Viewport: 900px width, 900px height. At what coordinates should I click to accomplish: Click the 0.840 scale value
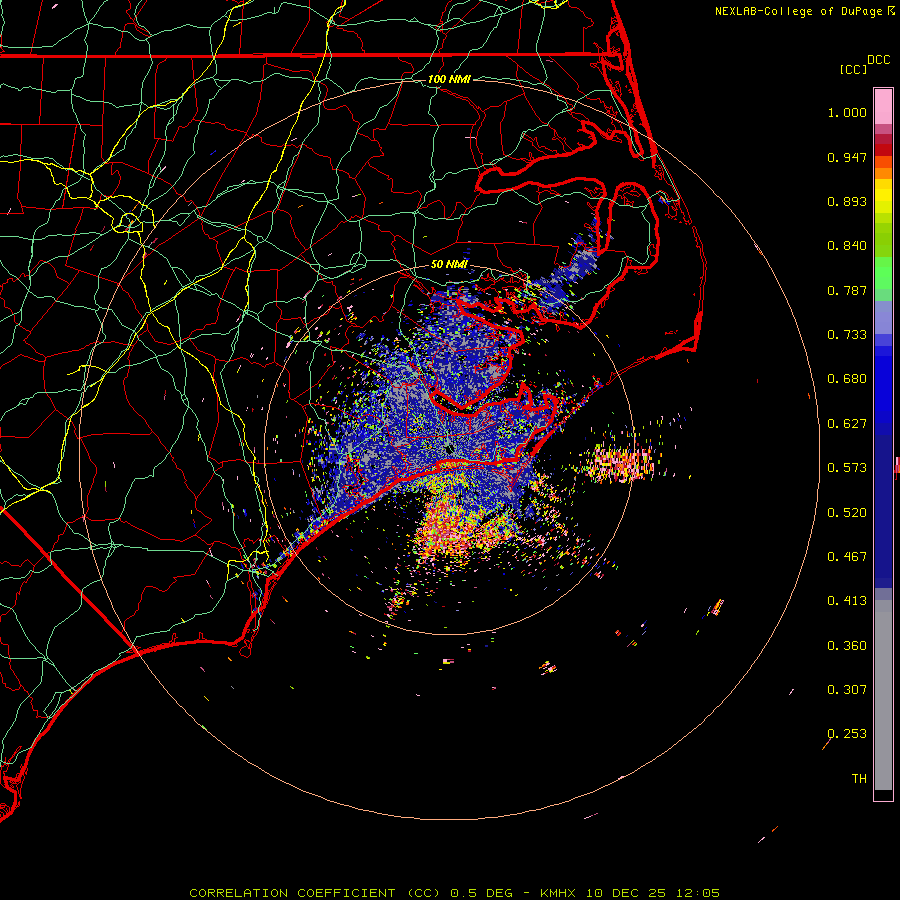point(847,246)
